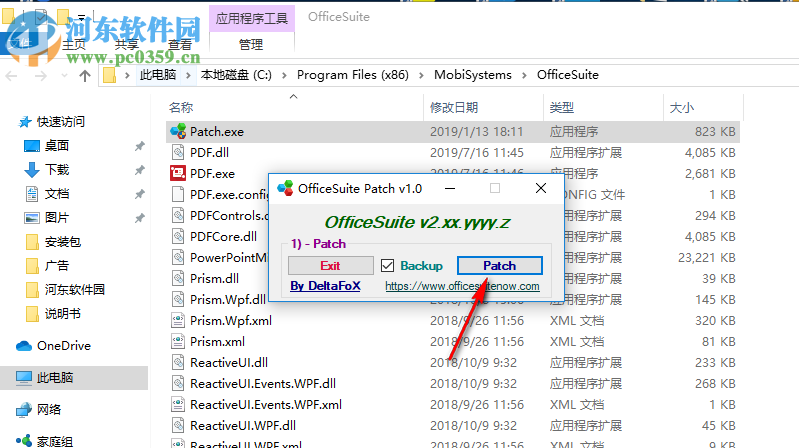The width and height of the screenshot is (799, 448).
Task: Go to Program Files (x86) breadcrumb
Action: (x=353, y=75)
